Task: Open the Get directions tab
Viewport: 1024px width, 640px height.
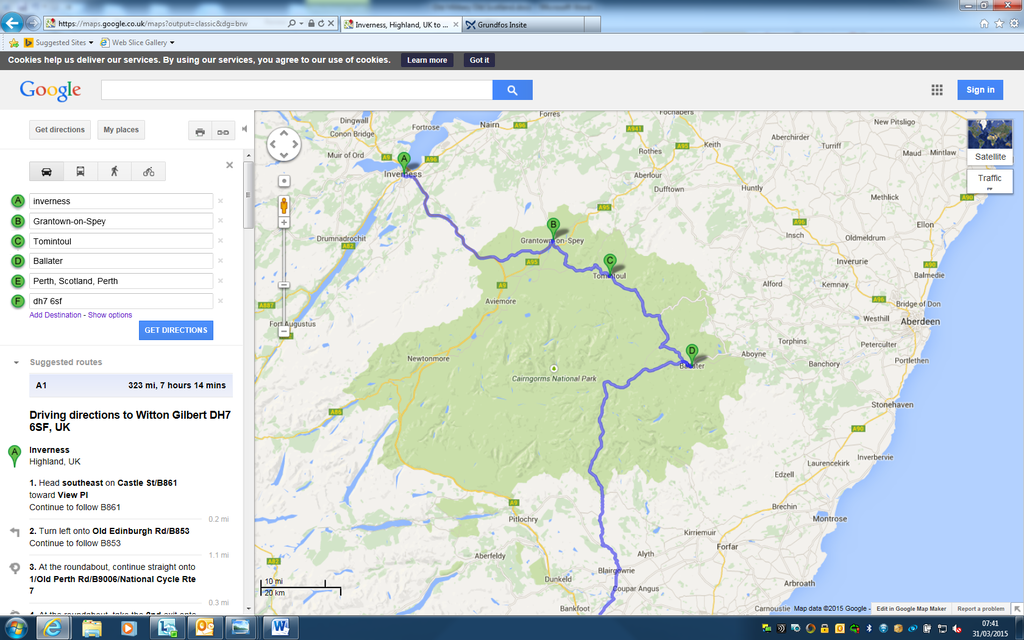Action: [60, 130]
